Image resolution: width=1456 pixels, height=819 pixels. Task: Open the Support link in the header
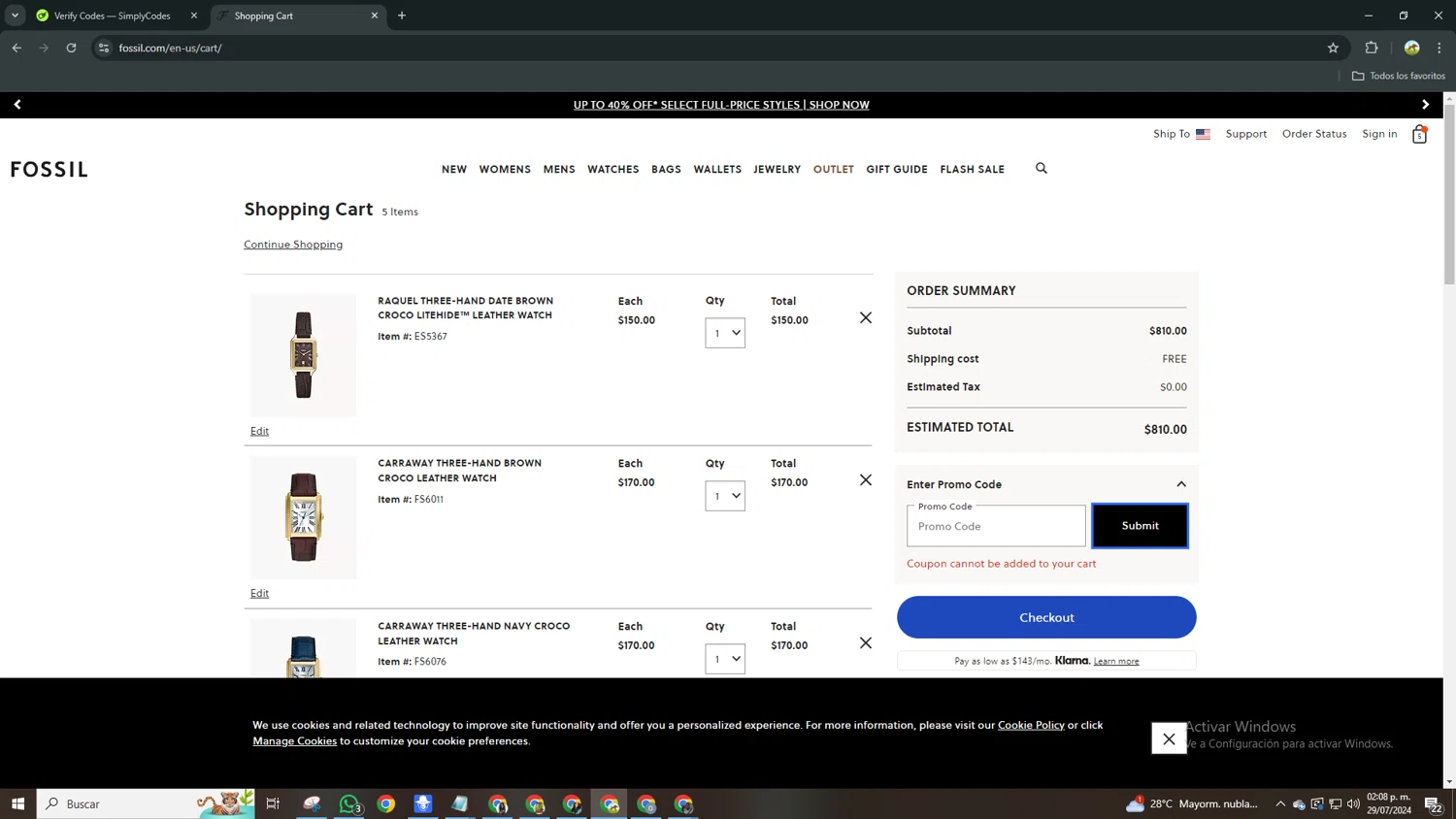tap(1246, 134)
